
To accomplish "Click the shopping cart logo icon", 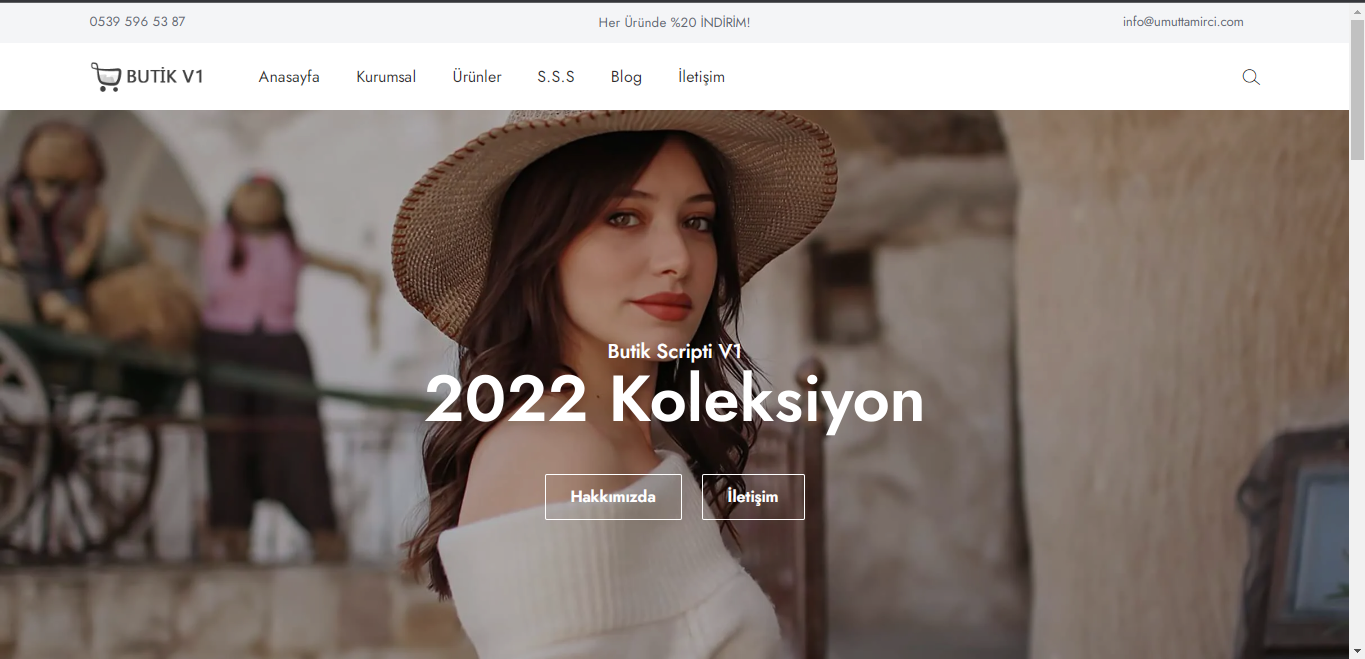I will [105, 77].
